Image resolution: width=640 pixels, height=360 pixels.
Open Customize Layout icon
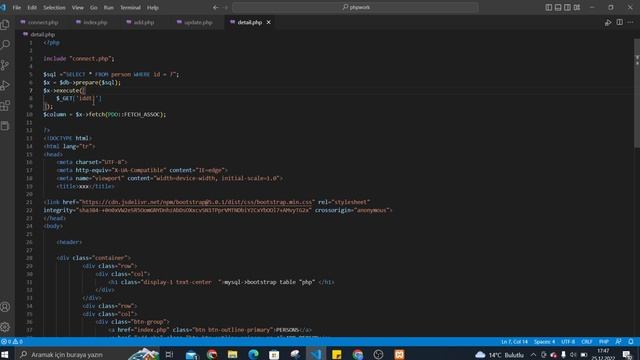pyautogui.click(x=577, y=7)
